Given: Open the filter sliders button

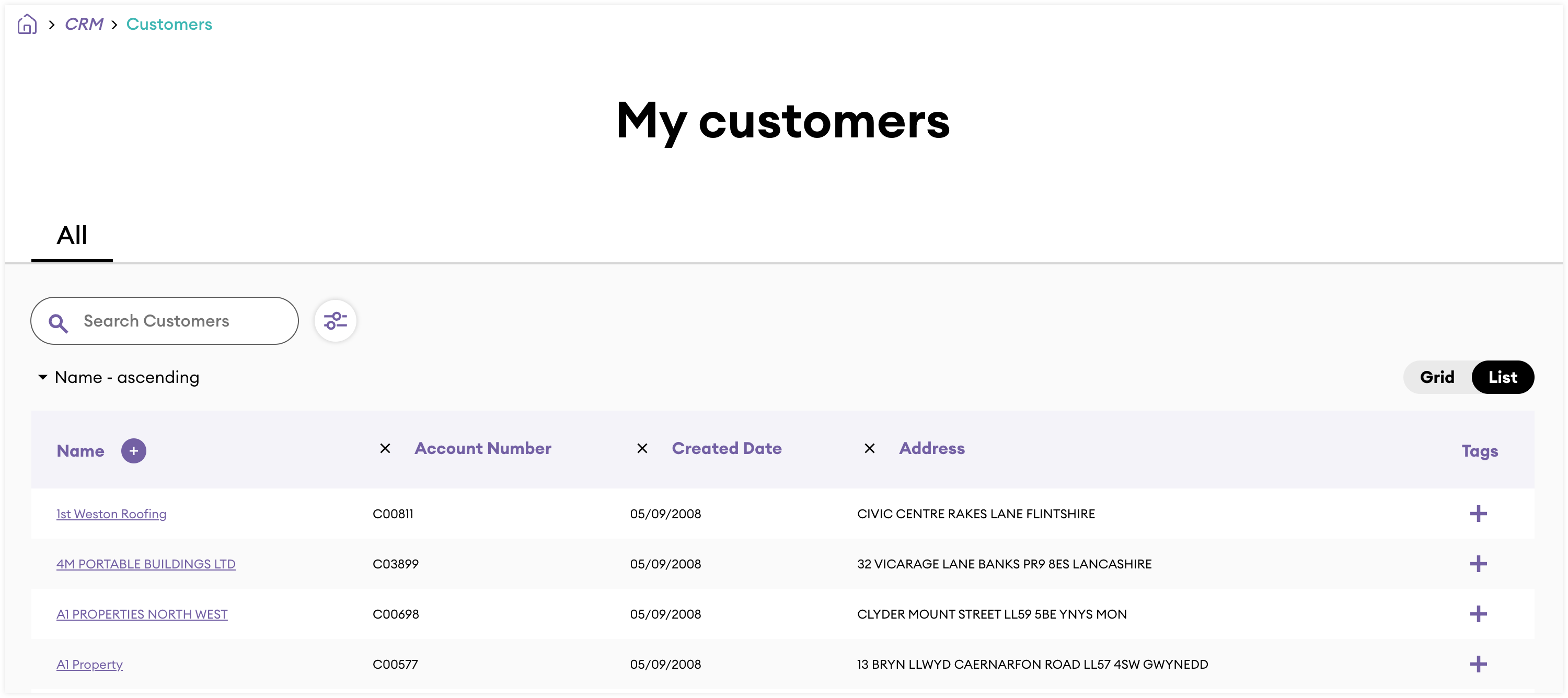Looking at the screenshot, I should 336,321.
